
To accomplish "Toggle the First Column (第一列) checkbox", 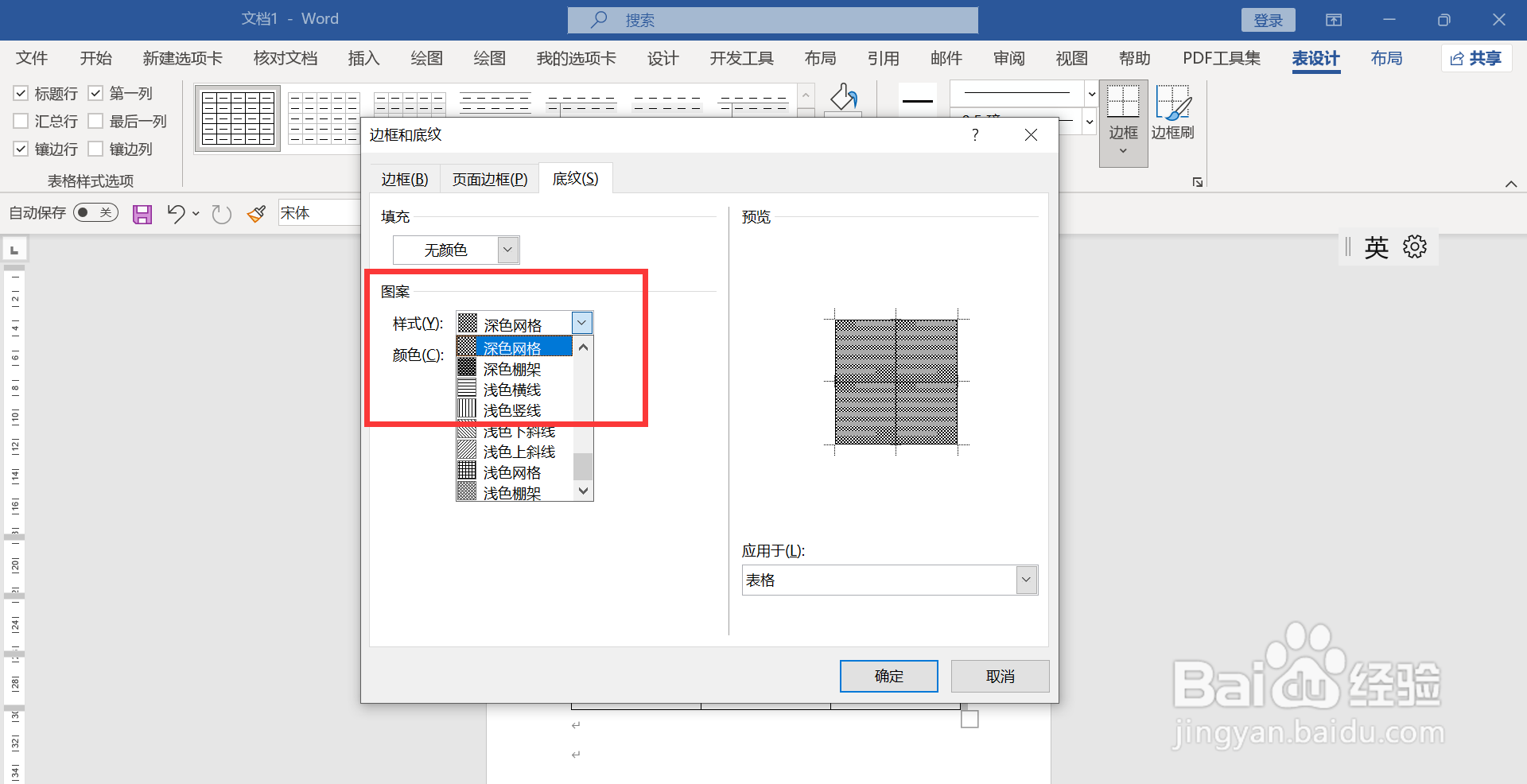I will pyautogui.click(x=95, y=93).
